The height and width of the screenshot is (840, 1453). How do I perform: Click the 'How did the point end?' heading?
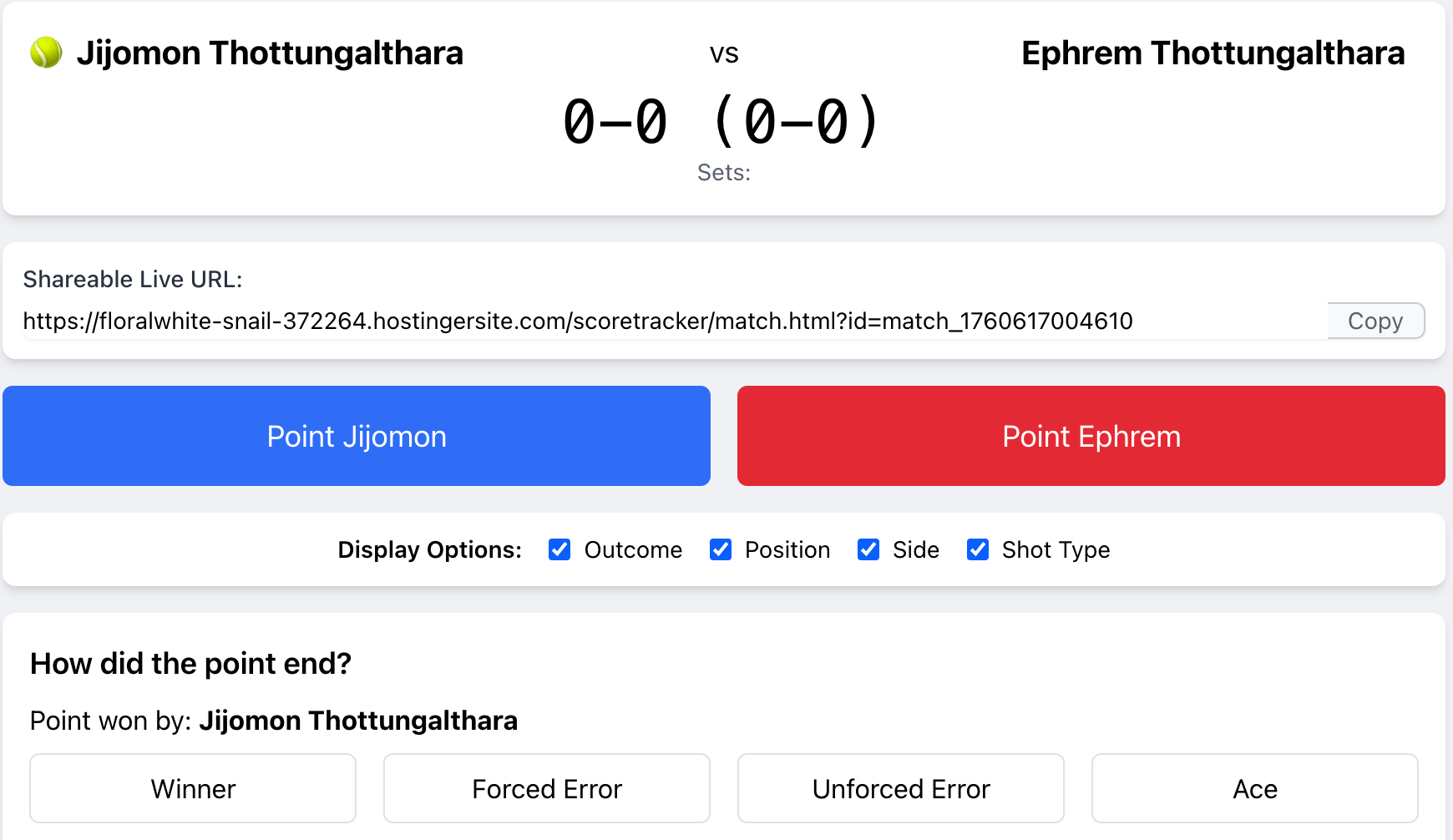coord(190,663)
